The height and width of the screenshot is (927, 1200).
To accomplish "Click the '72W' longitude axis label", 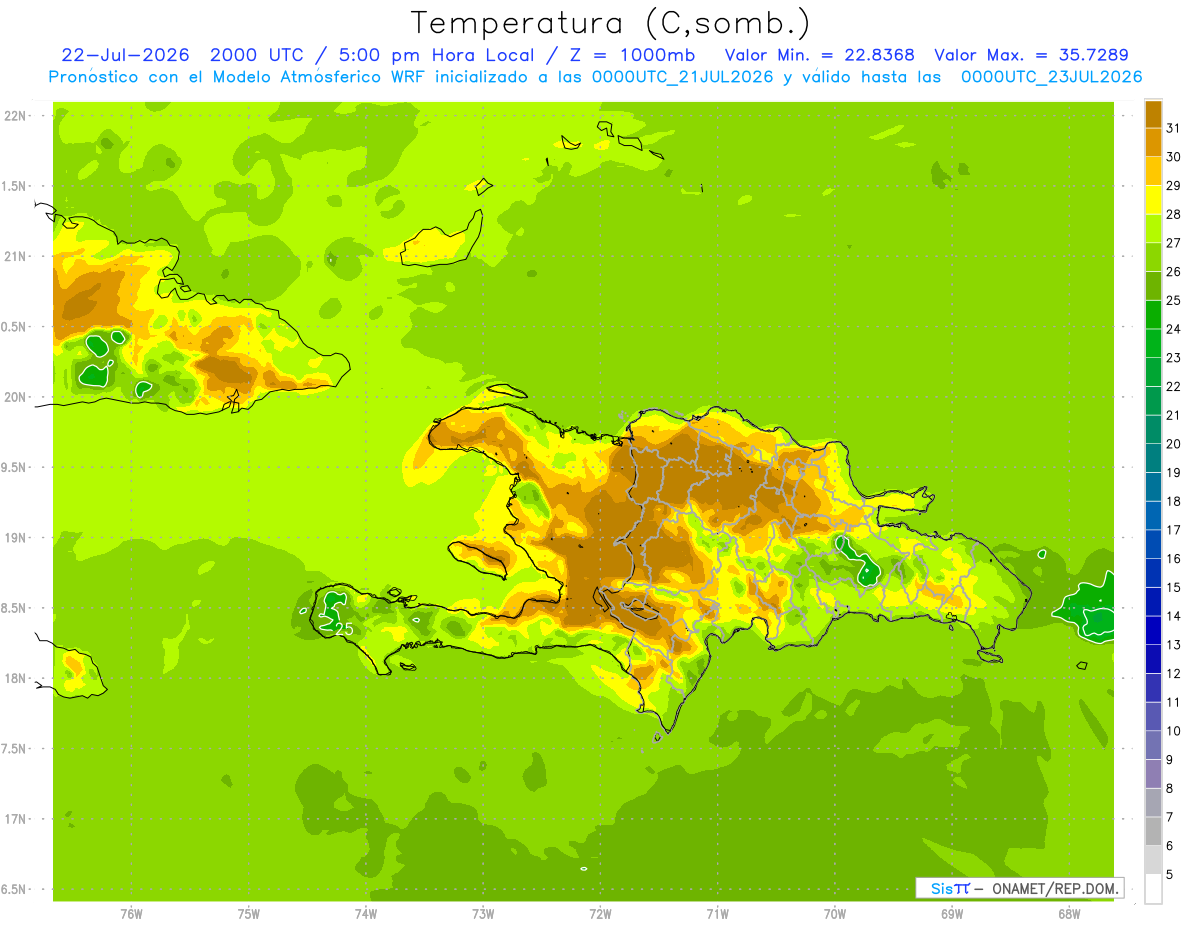I will click(x=600, y=913).
